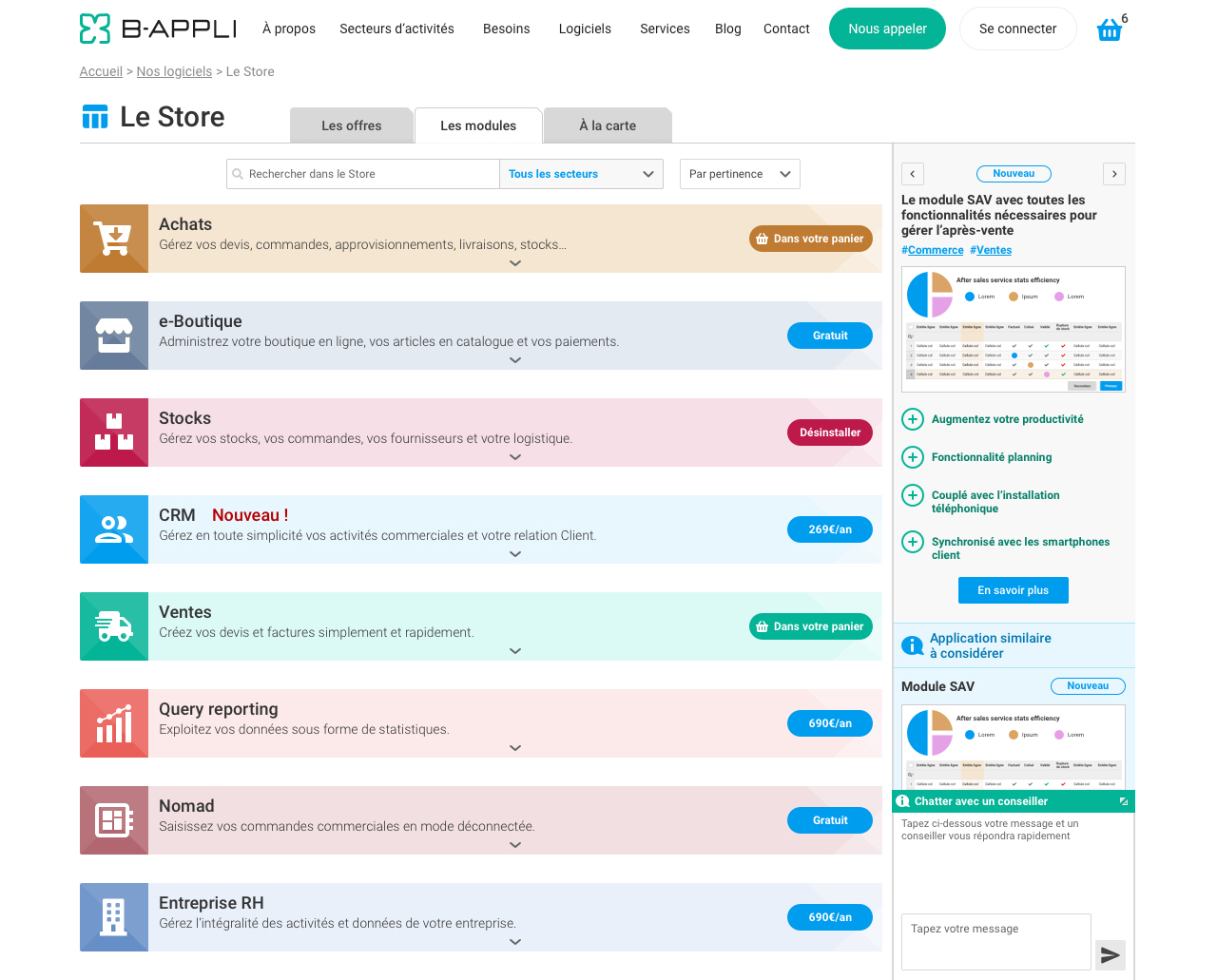Send chat message with arrow icon
Viewport: 1217px width, 980px height.
[x=1110, y=955]
